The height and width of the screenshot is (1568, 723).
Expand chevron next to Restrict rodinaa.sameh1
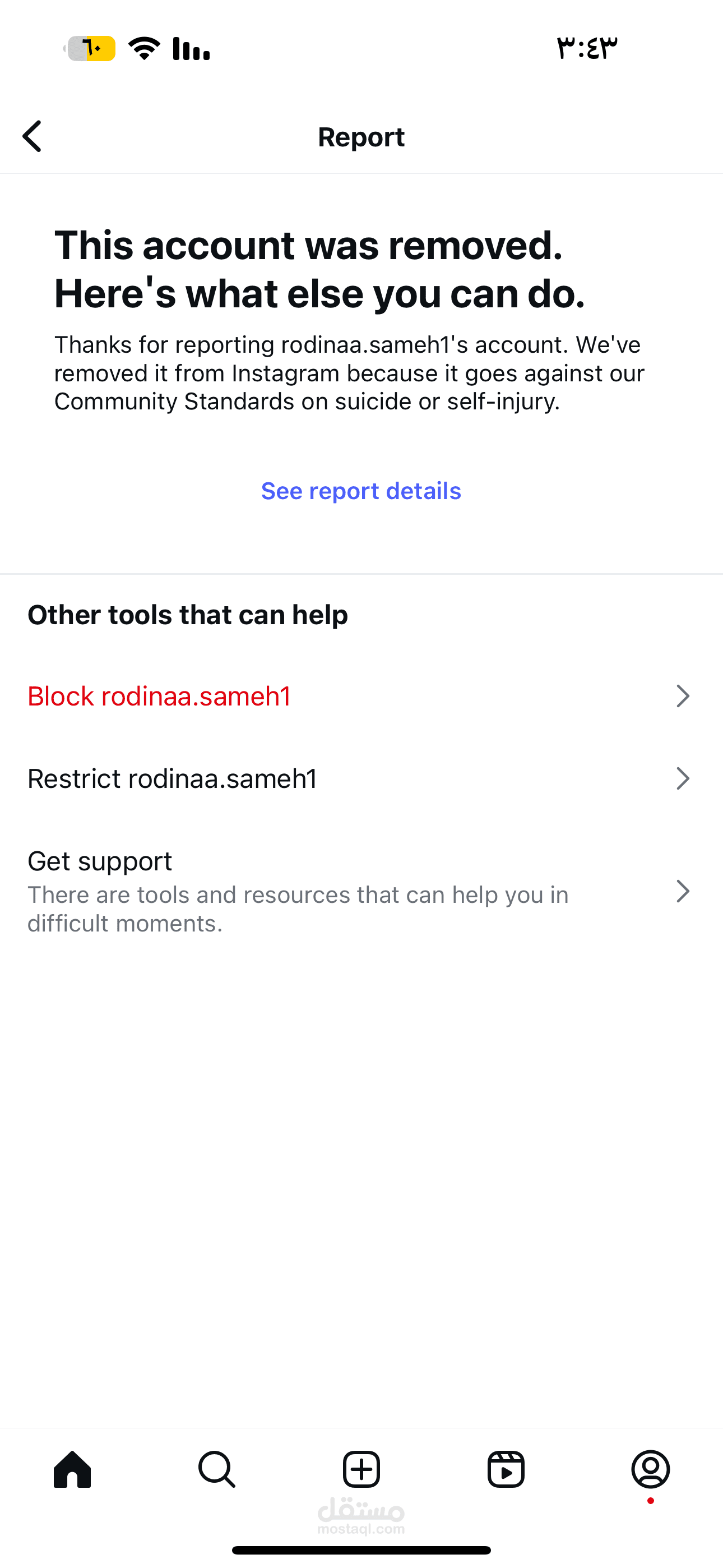683,778
